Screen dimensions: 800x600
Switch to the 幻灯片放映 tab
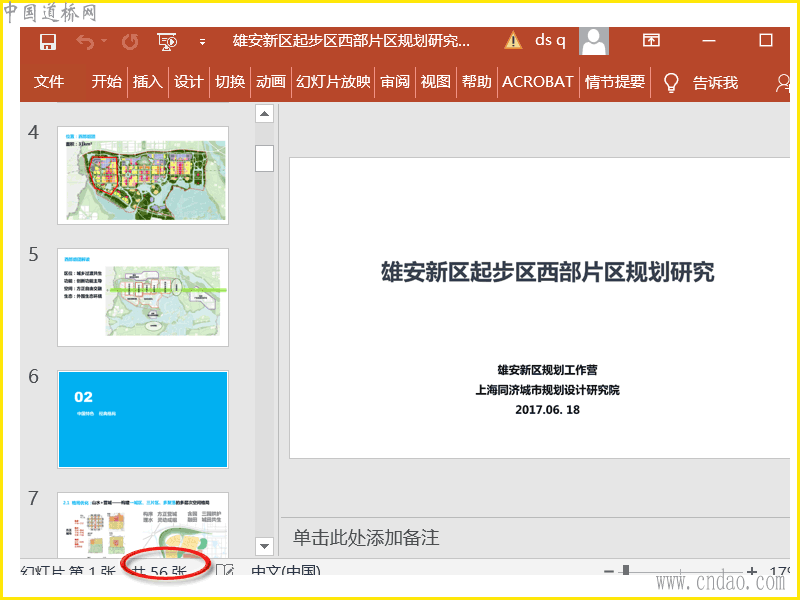point(333,82)
